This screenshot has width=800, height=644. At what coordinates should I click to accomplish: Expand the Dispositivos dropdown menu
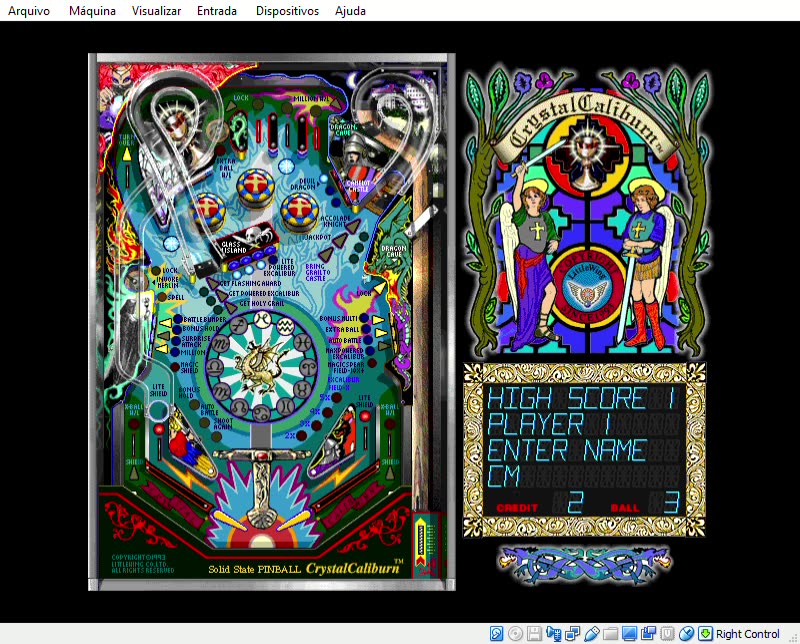click(286, 11)
